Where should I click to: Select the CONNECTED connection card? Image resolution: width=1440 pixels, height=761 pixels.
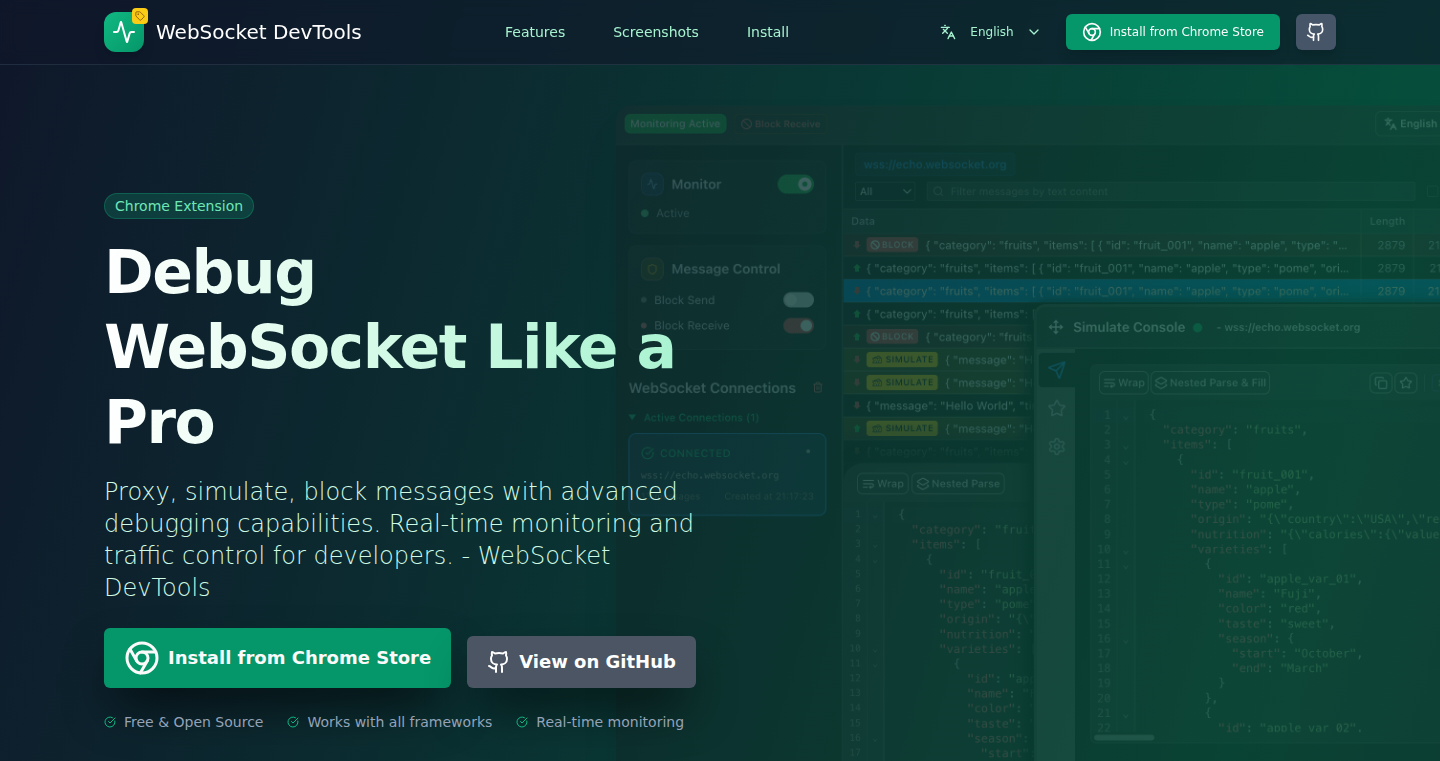[727, 475]
